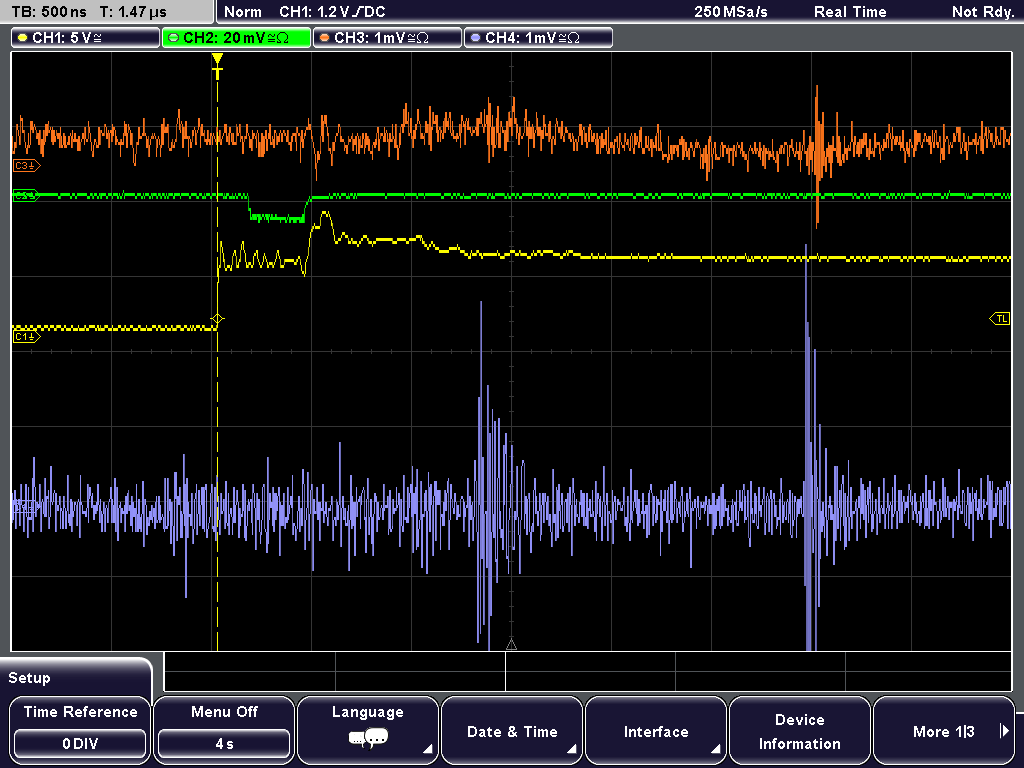Image resolution: width=1024 pixels, height=768 pixels.
Task: Open the Interface submenu
Action: [656, 730]
